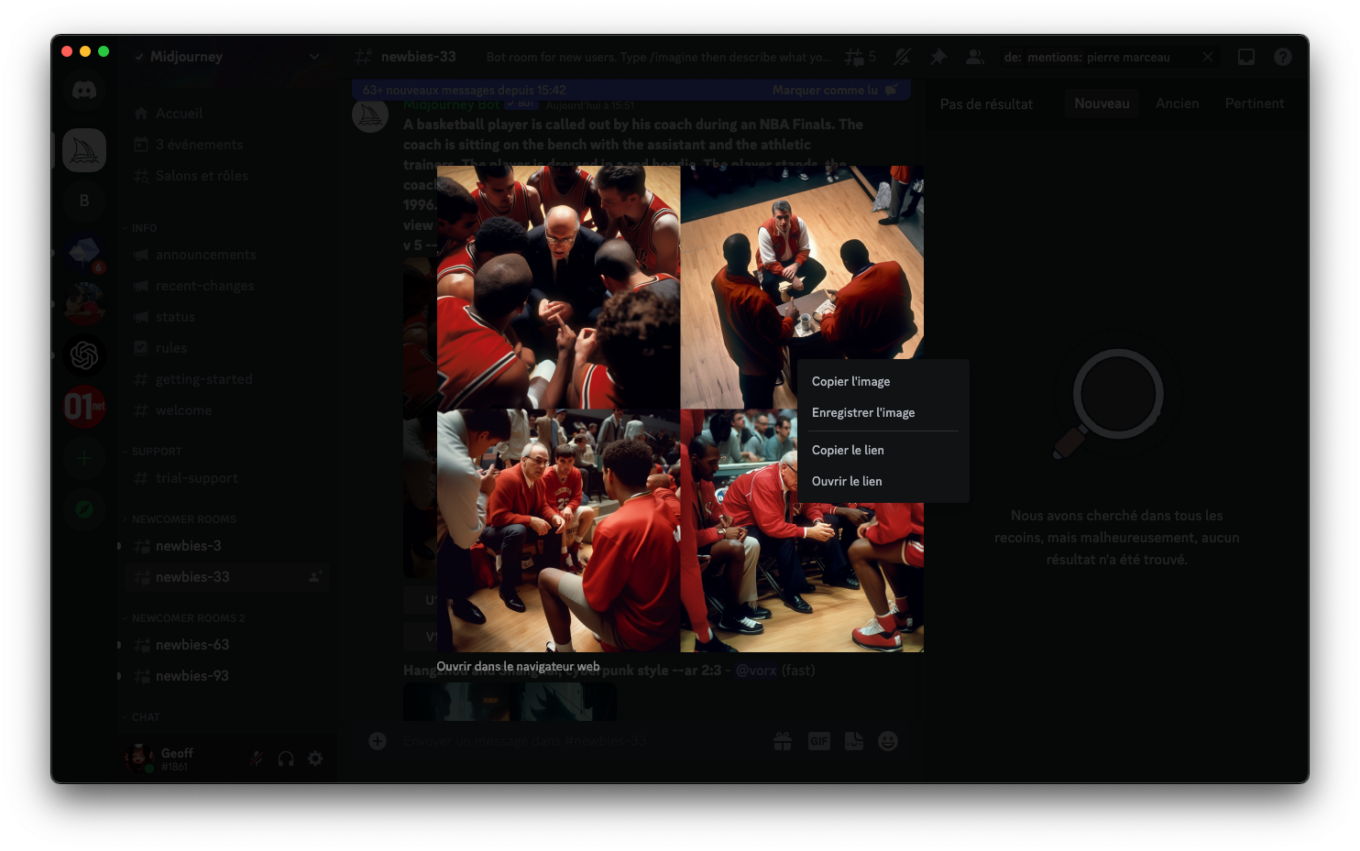Switch to the Nouveau search tab
The height and width of the screenshot is (851, 1360).
pos(1102,103)
